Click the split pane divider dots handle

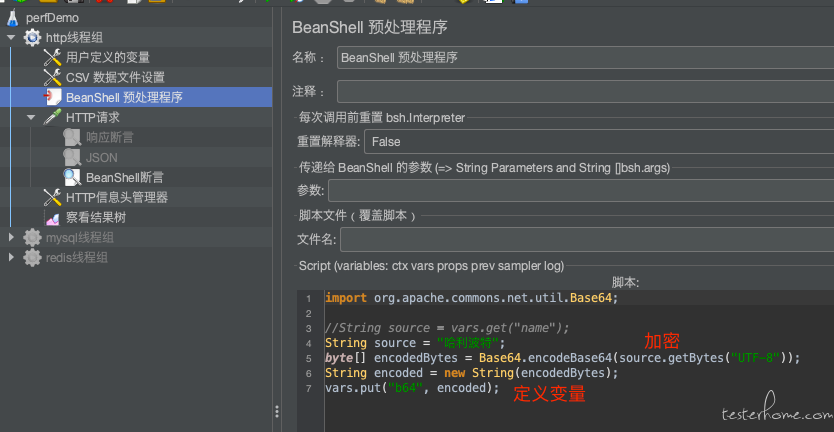coord(277,411)
